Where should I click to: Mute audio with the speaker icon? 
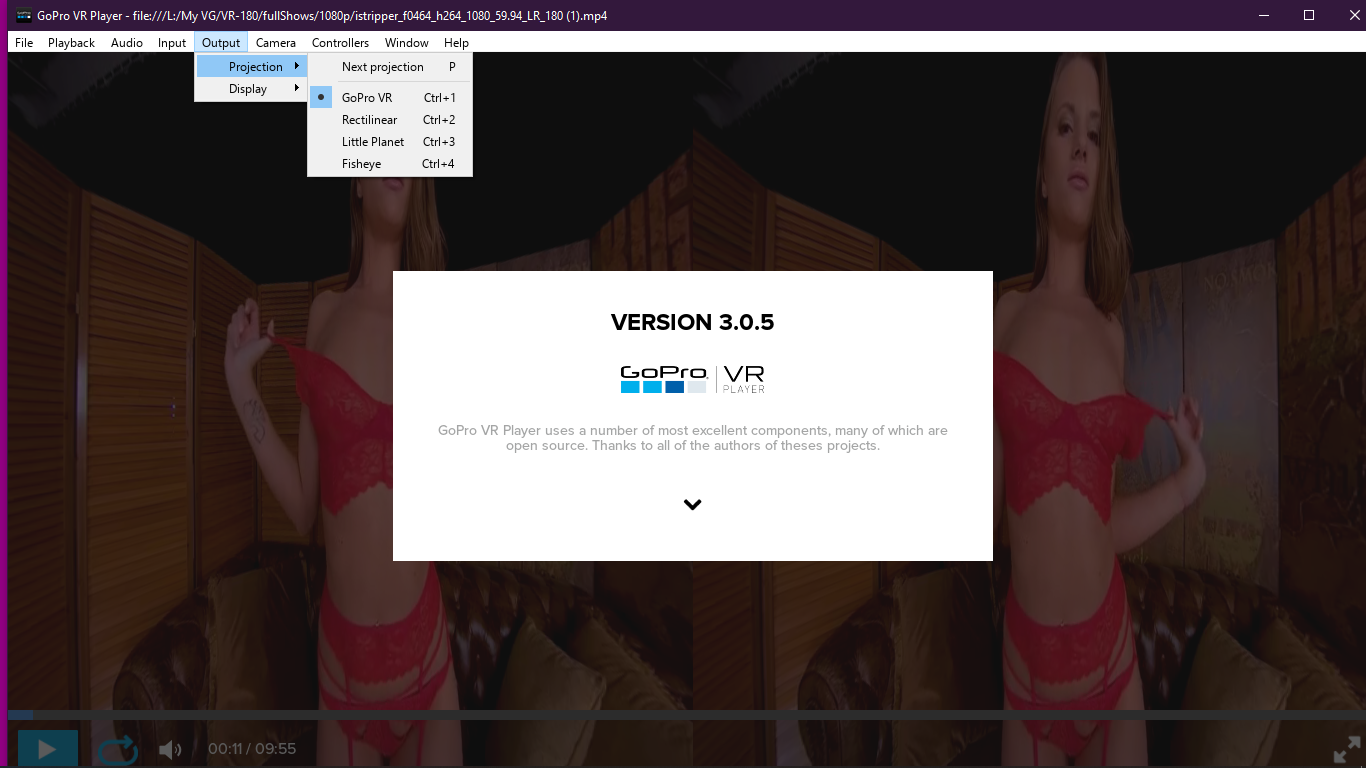[x=170, y=749]
